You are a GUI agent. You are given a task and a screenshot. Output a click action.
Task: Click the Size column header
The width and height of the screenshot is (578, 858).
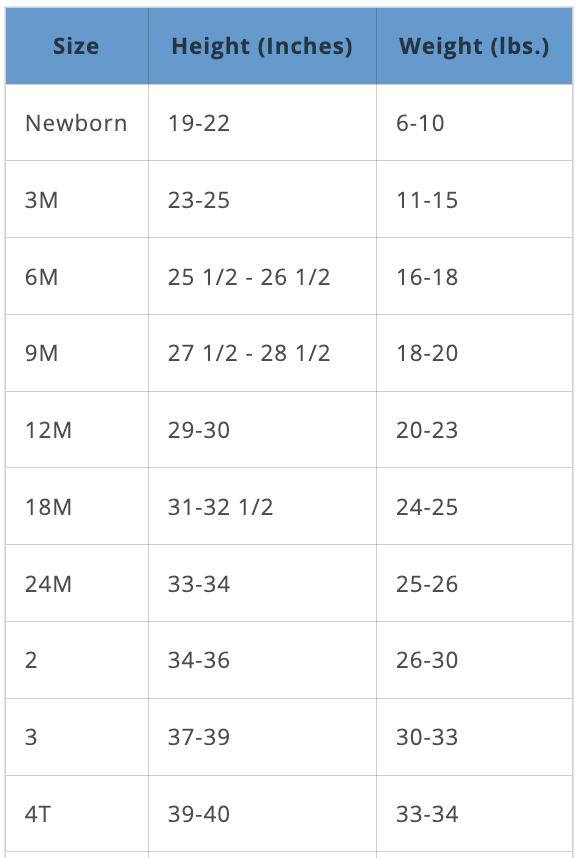tap(77, 46)
